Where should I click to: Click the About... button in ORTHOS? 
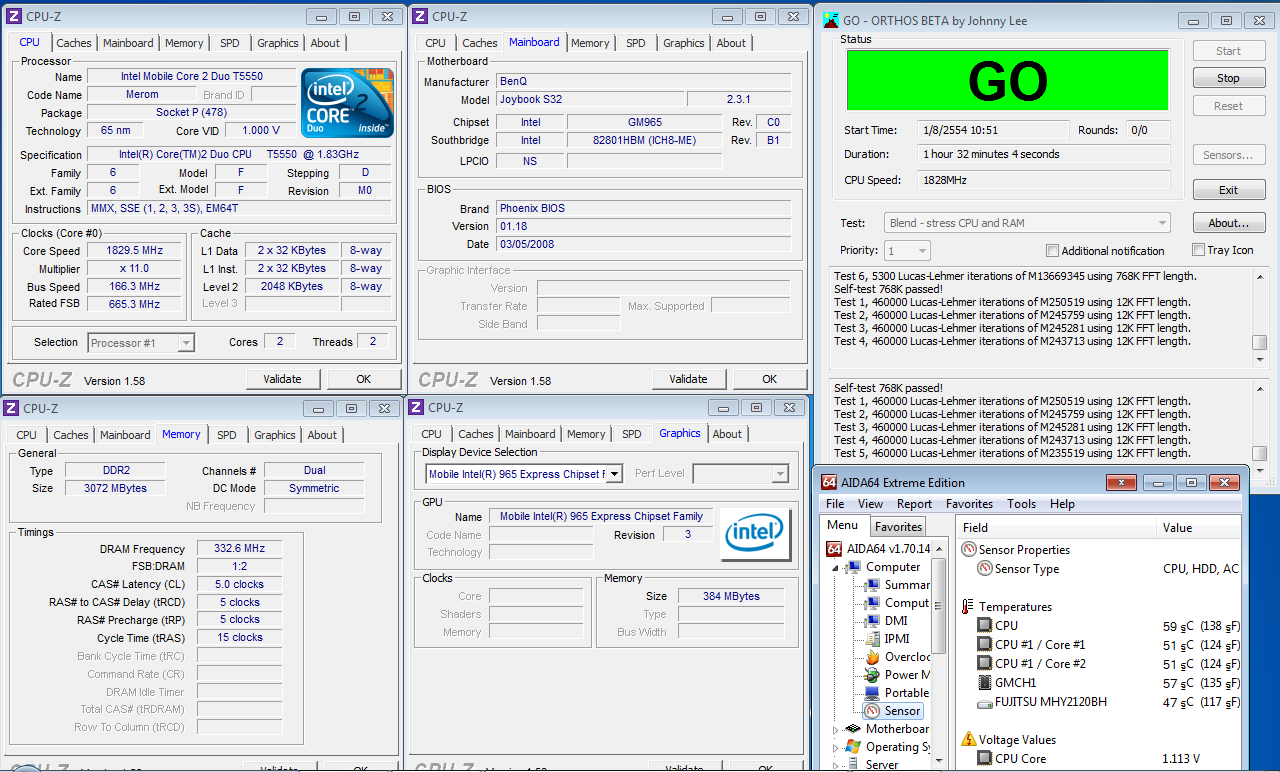pos(1228,223)
